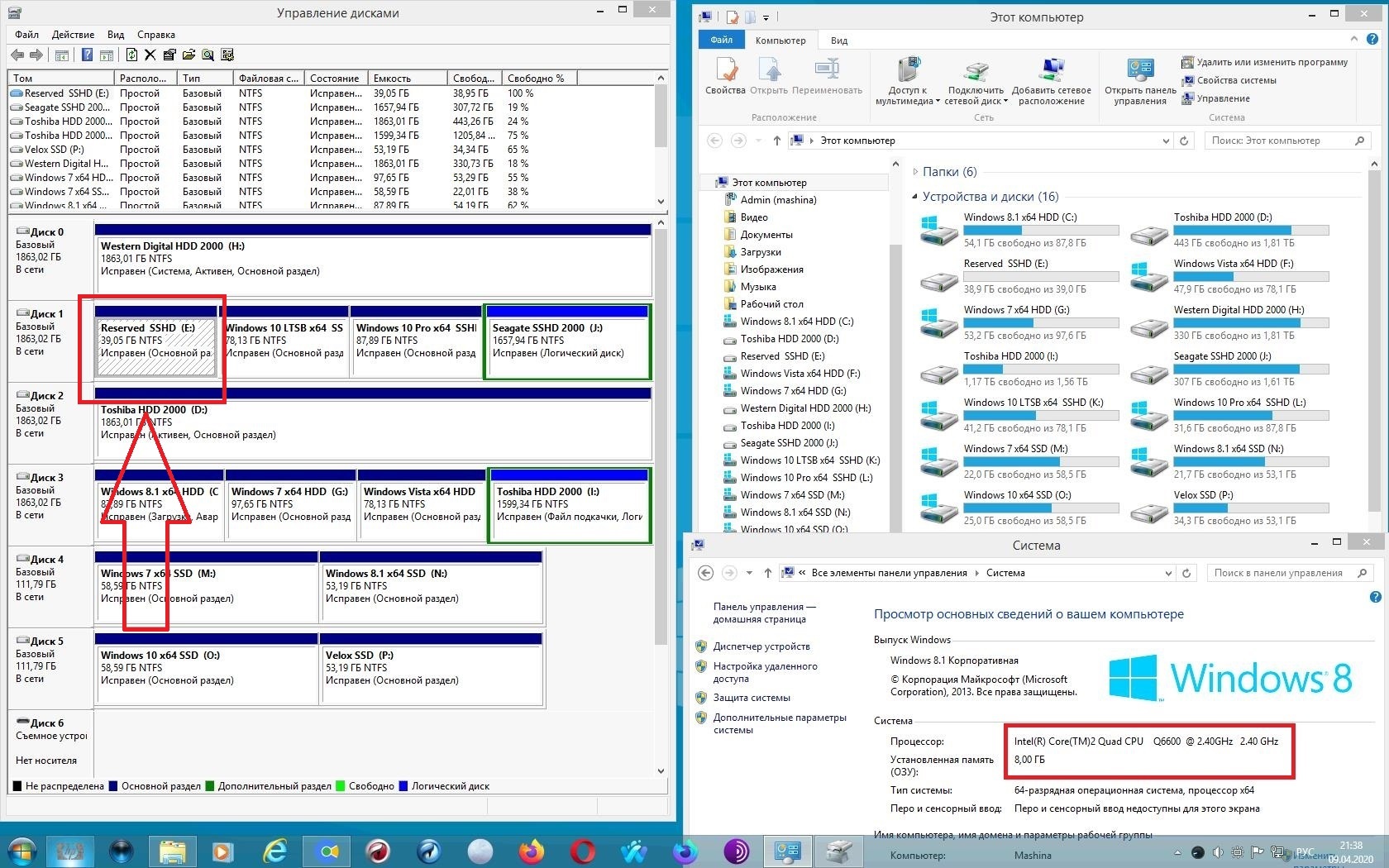Click the Back arrow in Disk Management toolbar

click(x=17, y=55)
